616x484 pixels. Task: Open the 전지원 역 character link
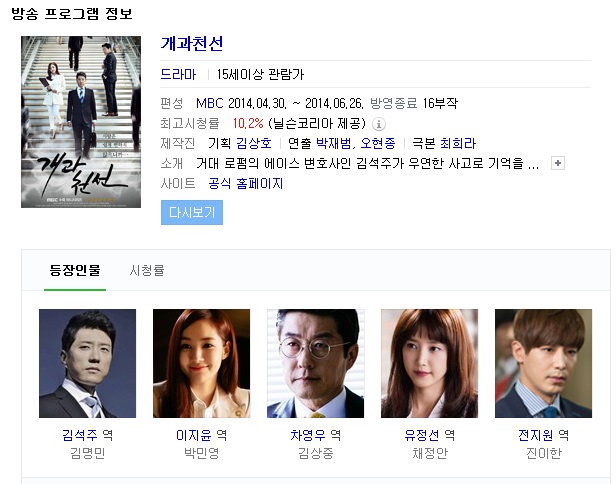click(543, 435)
